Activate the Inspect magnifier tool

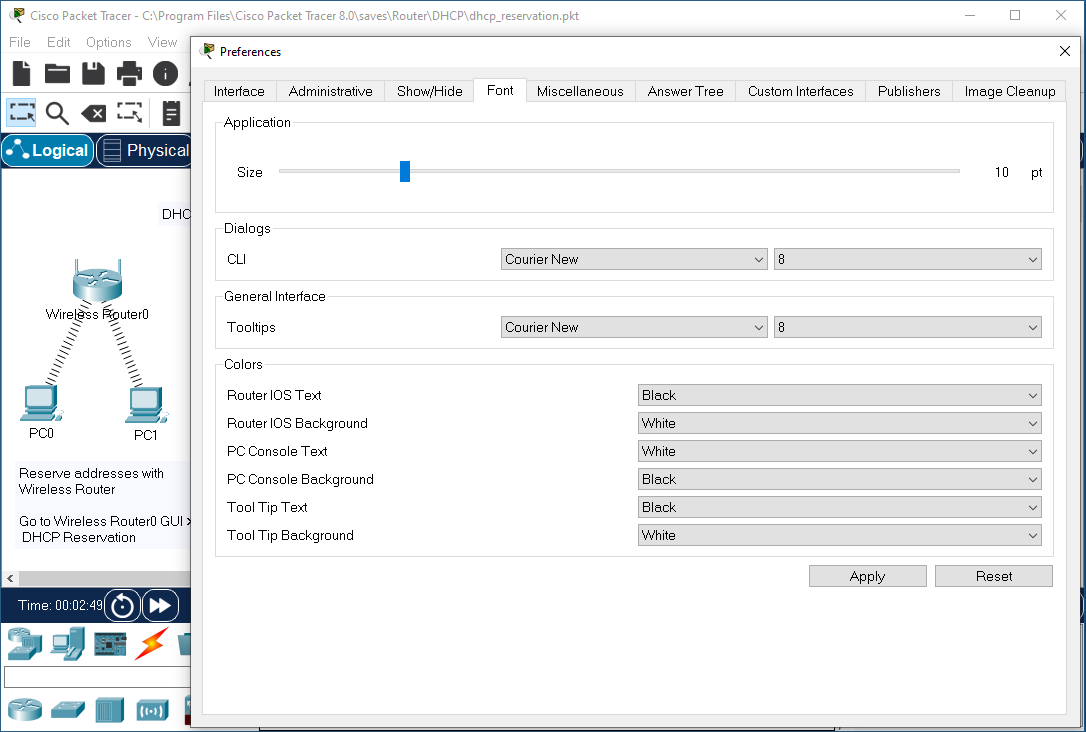pos(57,113)
